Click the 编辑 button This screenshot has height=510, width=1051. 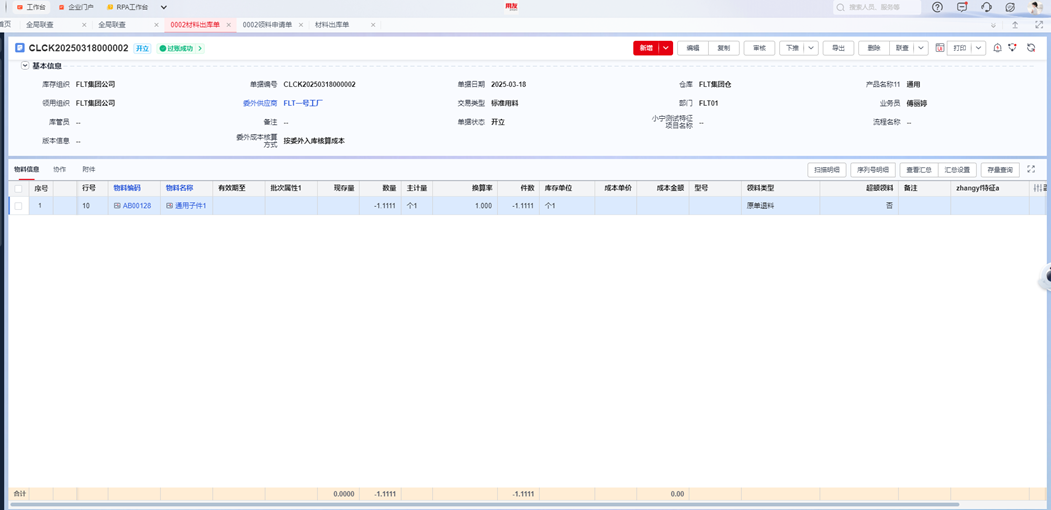pyautogui.click(x=693, y=48)
